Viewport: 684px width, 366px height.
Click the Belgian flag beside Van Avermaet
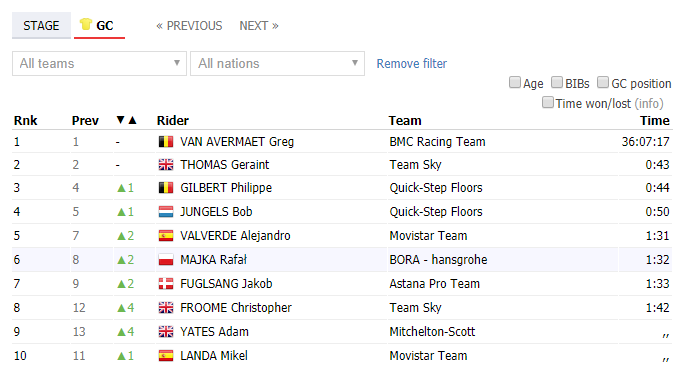pyautogui.click(x=166, y=141)
